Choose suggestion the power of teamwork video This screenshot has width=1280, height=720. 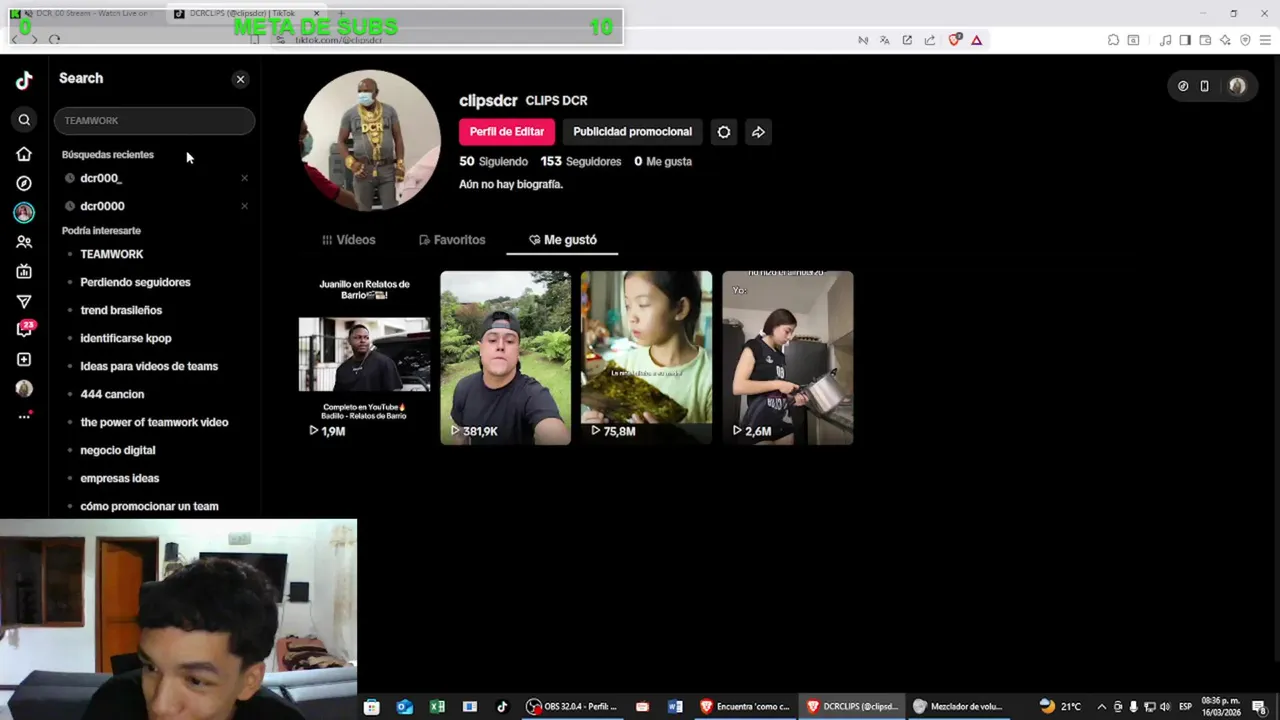[x=154, y=422]
